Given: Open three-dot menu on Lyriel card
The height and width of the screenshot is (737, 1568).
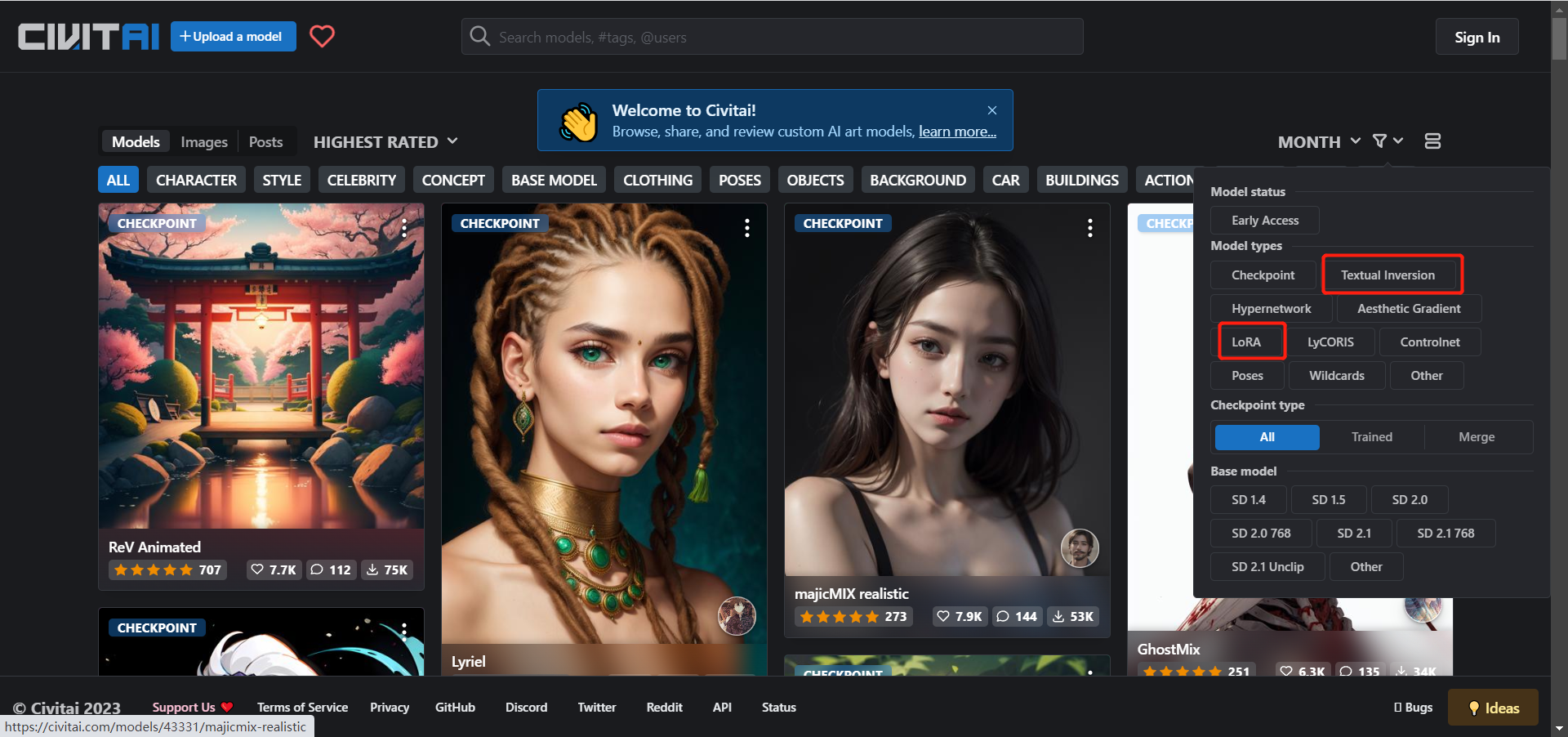Looking at the screenshot, I should tap(746, 228).
